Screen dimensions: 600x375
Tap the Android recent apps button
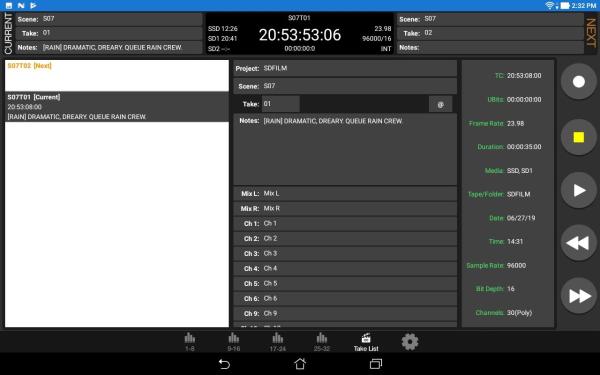(x=376, y=364)
